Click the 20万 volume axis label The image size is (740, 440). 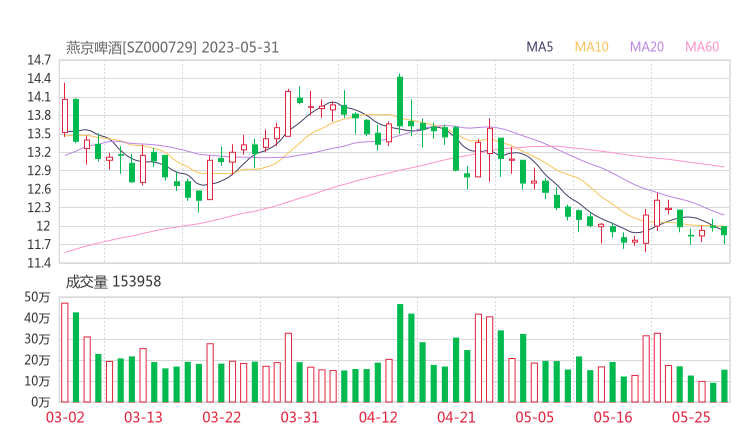click(x=37, y=360)
